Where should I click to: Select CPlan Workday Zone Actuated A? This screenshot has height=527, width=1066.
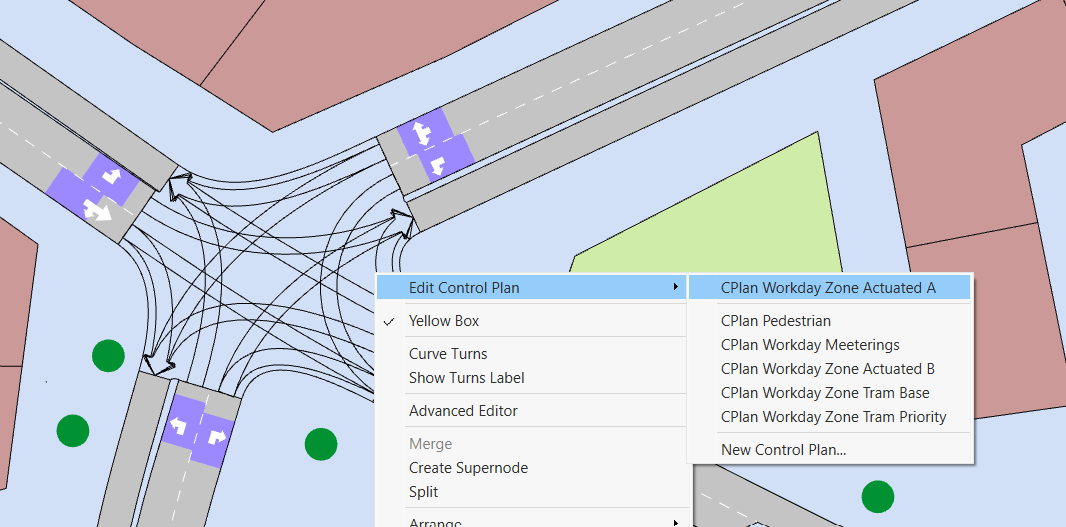829,288
